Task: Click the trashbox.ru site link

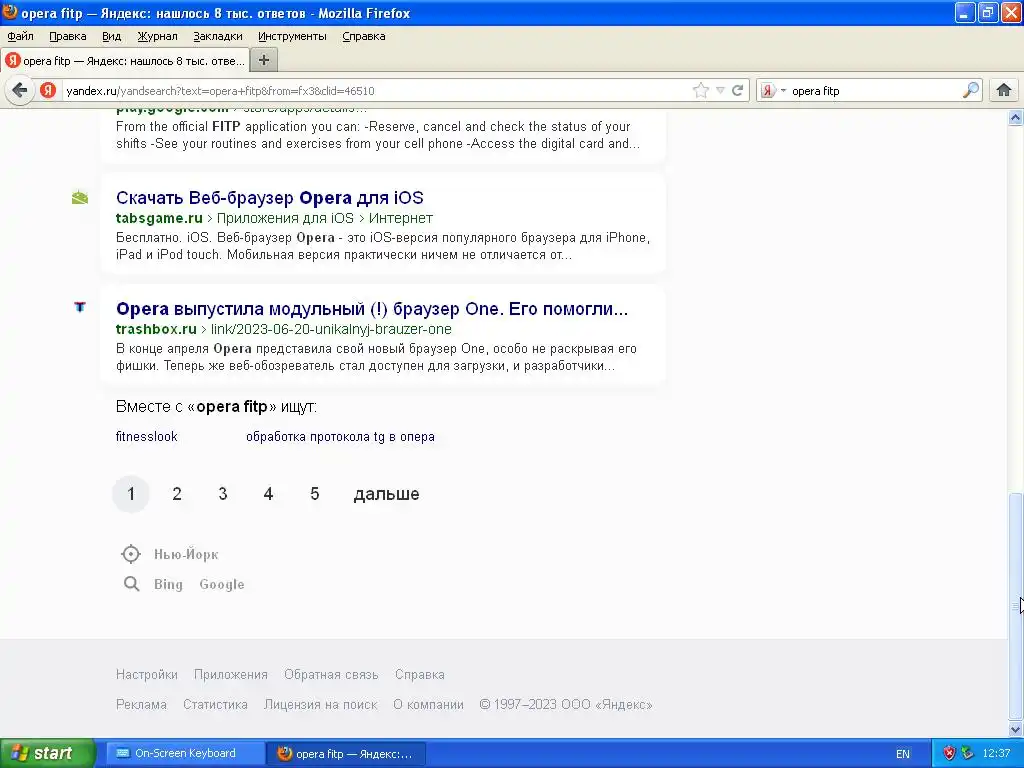Action: [156, 329]
